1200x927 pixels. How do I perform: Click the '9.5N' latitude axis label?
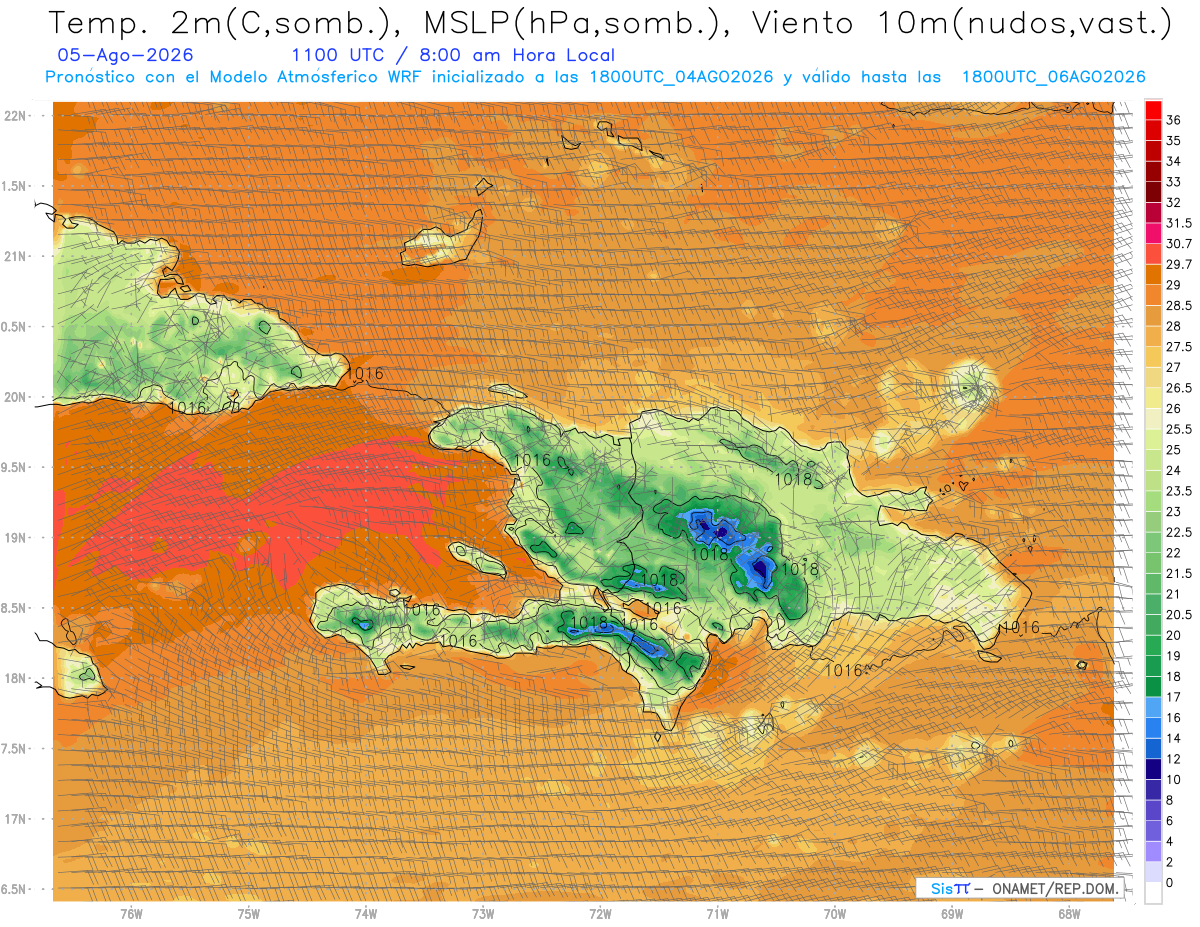pyautogui.click(x=14, y=467)
